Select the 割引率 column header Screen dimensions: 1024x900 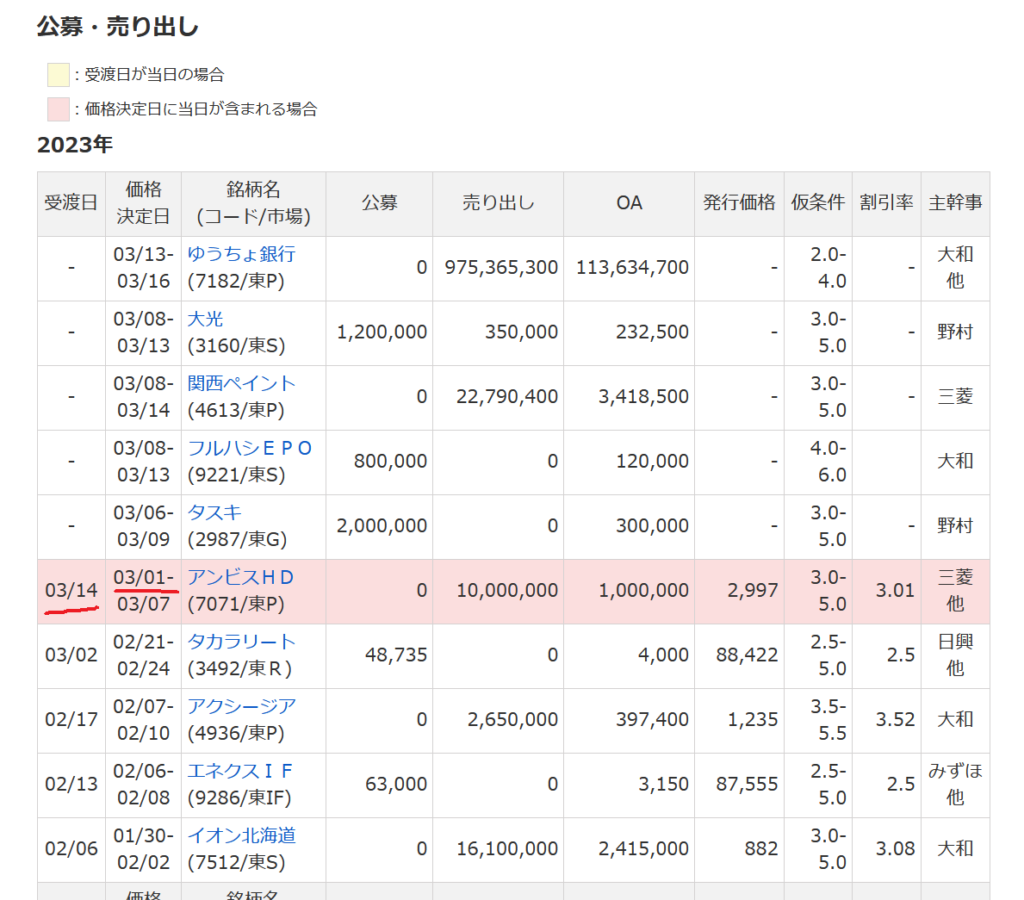887,203
